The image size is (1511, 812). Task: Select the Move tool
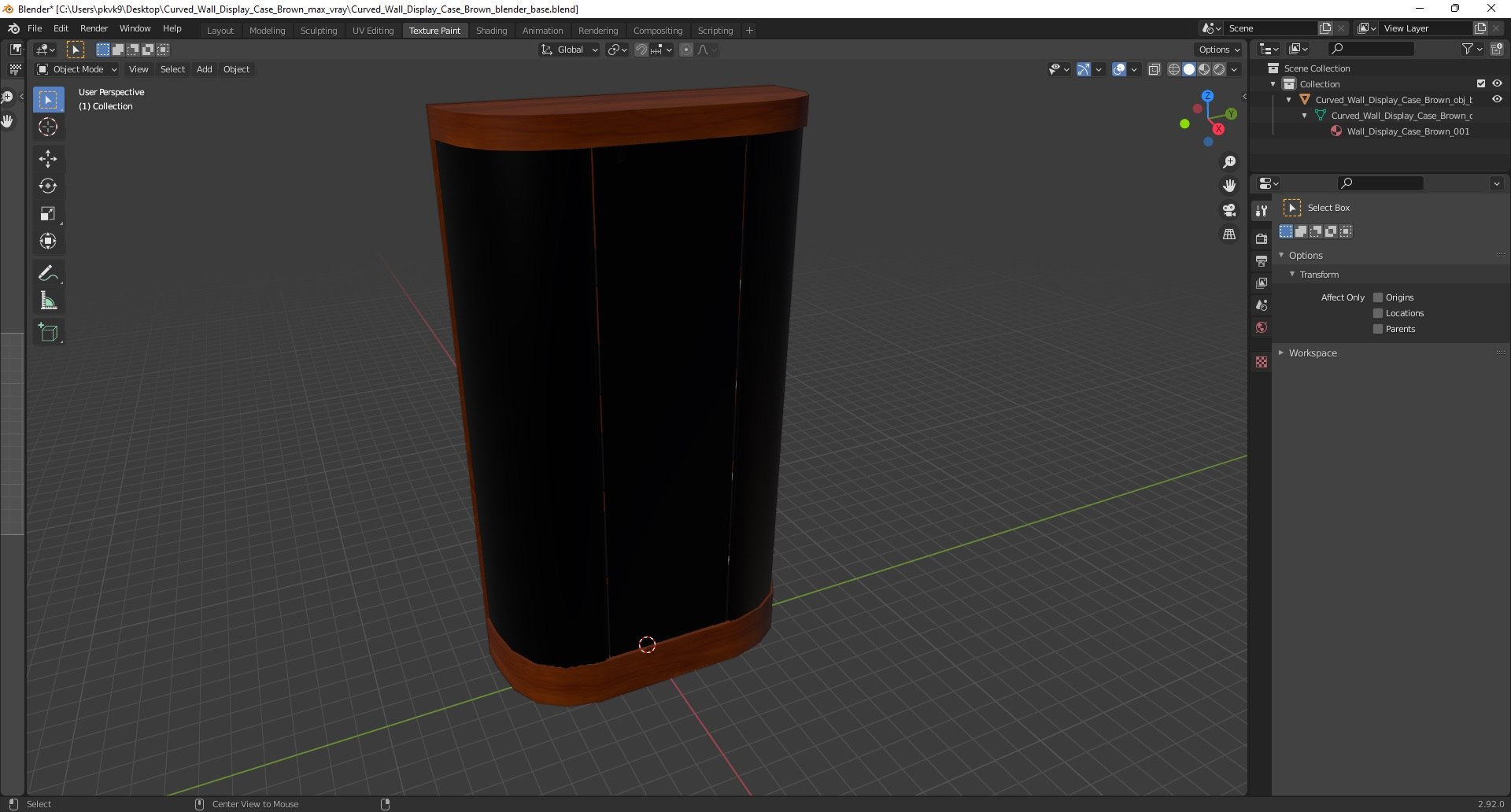48,158
